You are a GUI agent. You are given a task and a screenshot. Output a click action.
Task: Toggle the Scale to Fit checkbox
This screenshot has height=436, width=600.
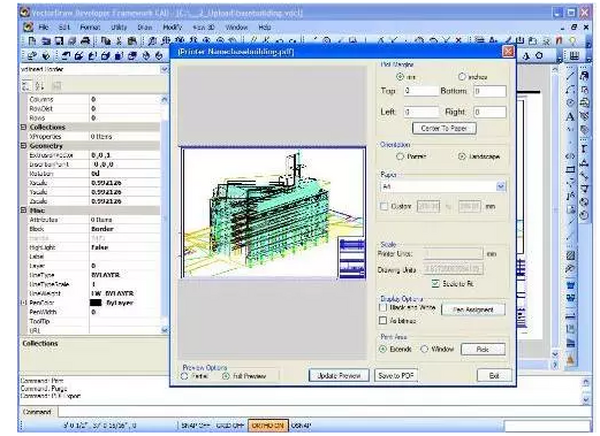pyautogui.click(x=435, y=284)
